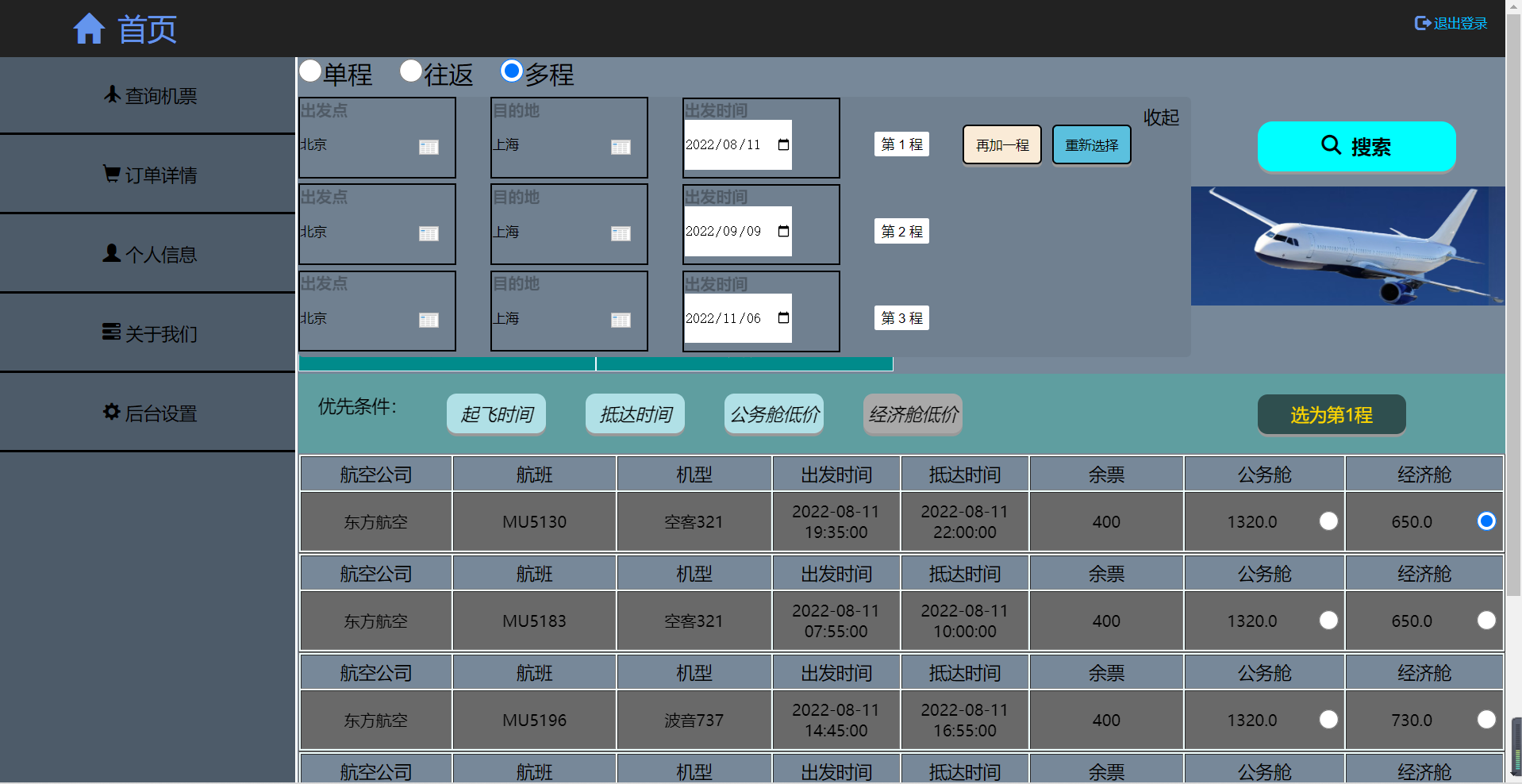Collapse the trip panel with 收起
The width and height of the screenshot is (1522, 784).
coord(1161,117)
